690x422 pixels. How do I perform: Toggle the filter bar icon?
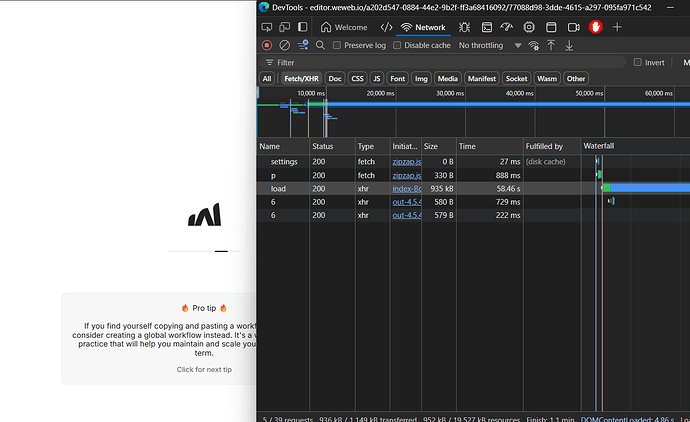click(303, 45)
